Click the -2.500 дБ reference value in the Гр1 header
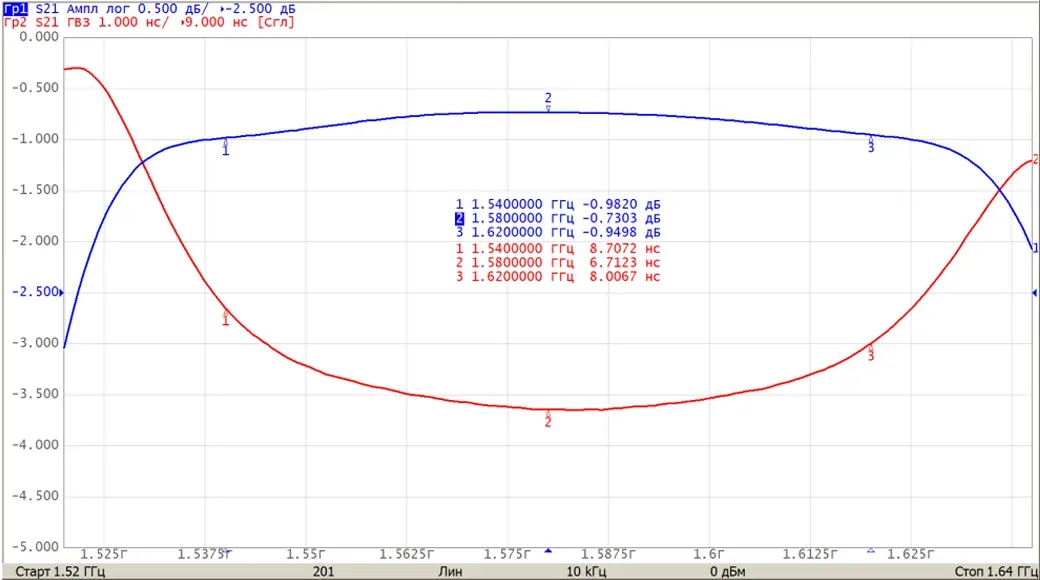Screen dimensions: 1040x580 coord(261,9)
